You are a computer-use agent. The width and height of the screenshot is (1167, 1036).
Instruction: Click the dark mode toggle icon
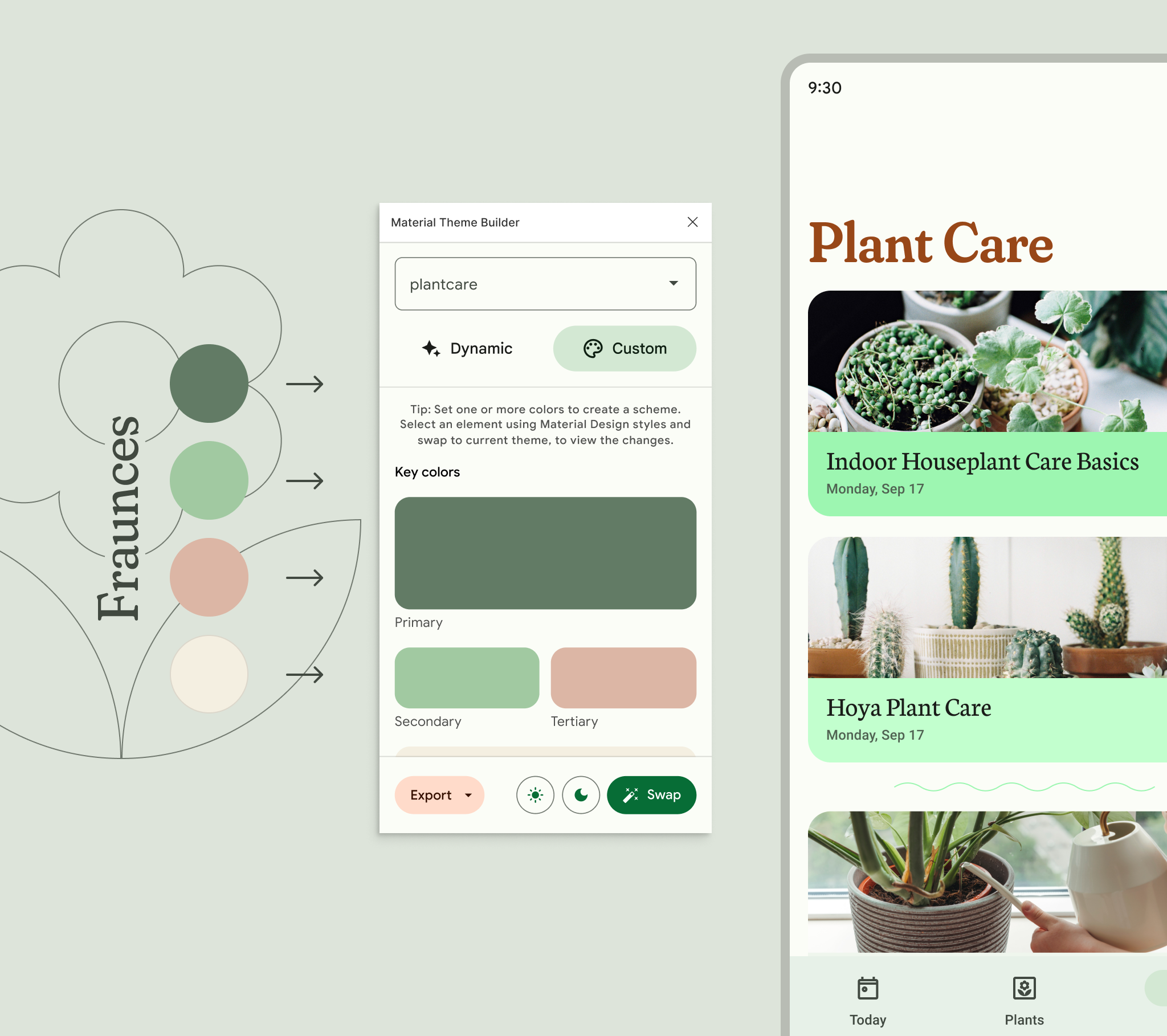(581, 795)
